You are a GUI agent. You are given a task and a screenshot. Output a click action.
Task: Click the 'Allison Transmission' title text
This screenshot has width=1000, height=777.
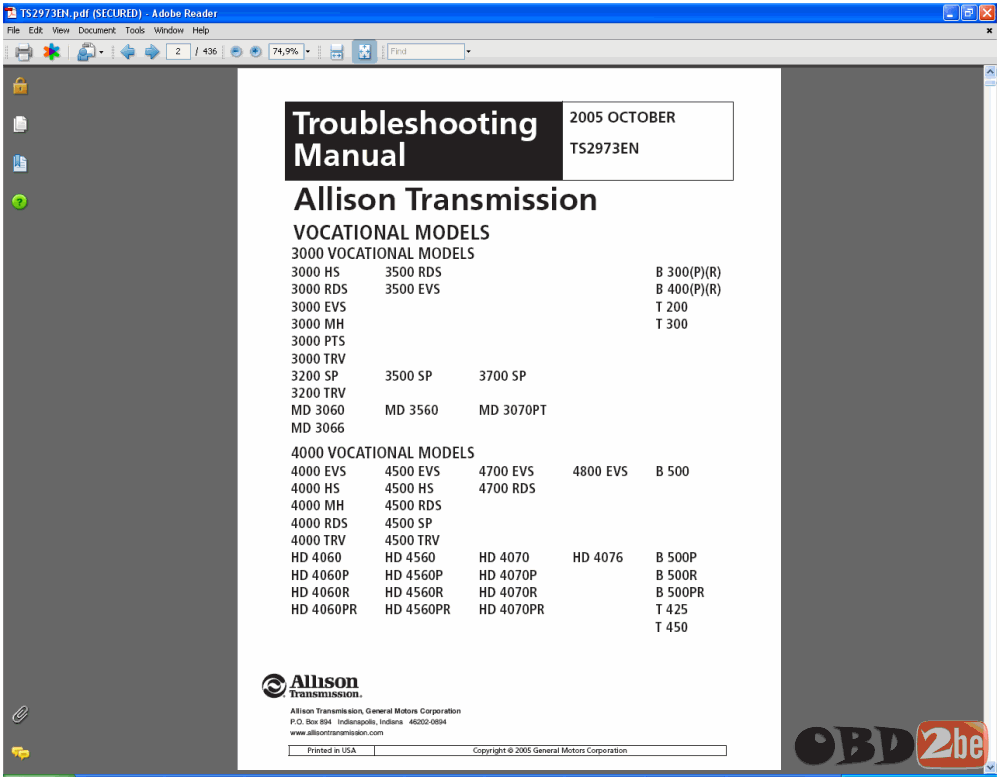click(445, 200)
